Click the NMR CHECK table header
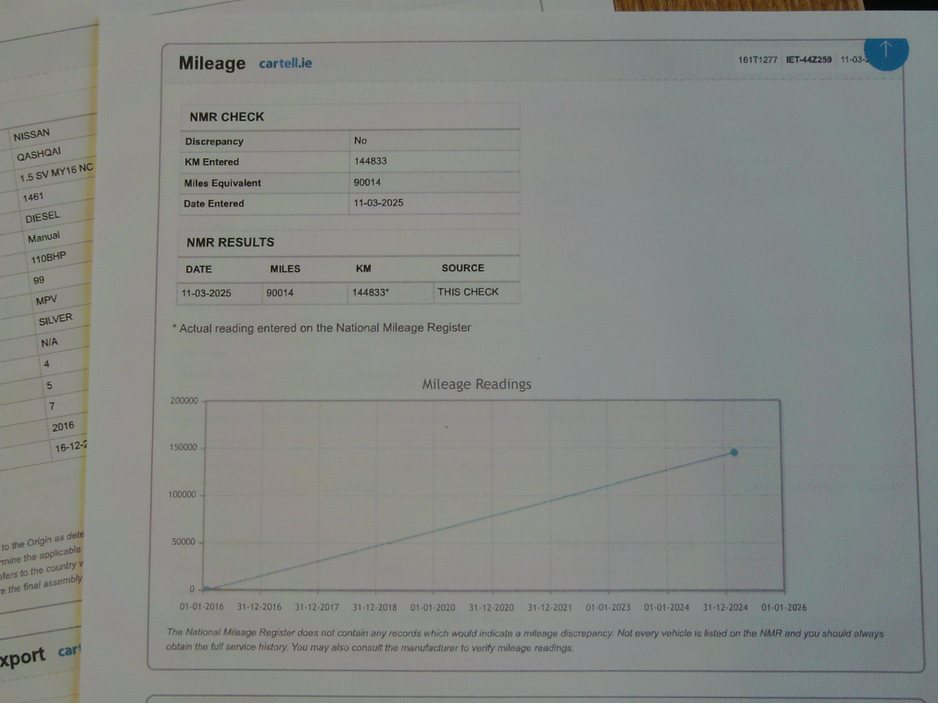The image size is (938, 704). tap(227, 117)
